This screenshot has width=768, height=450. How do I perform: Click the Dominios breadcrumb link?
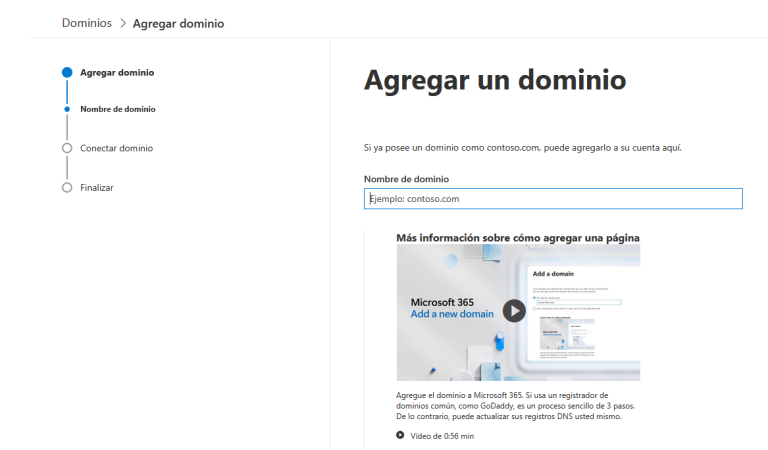pos(87,23)
